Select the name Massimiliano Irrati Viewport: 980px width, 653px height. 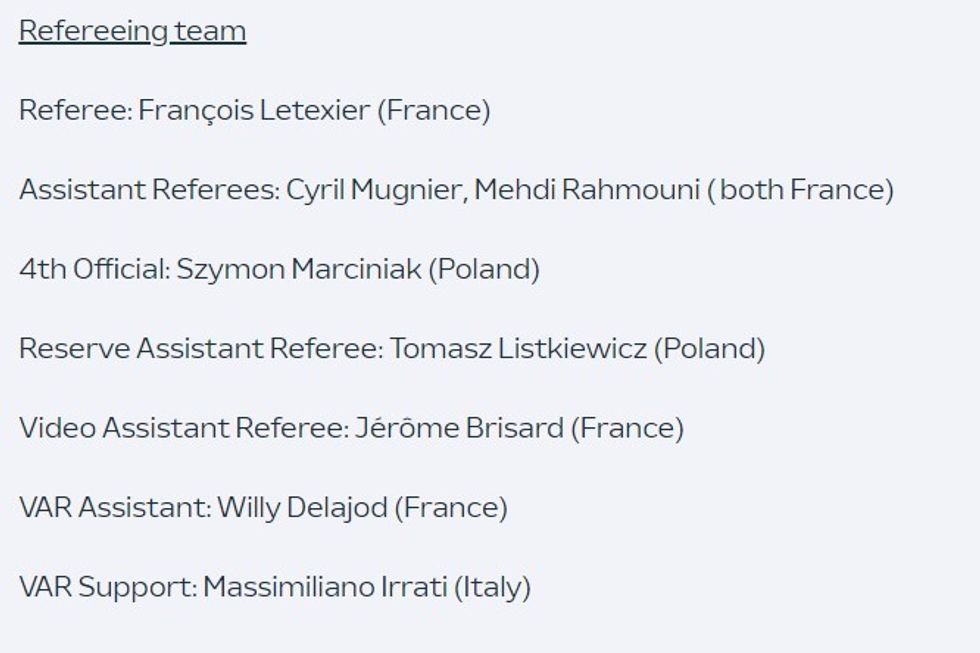tap(324, 587)
